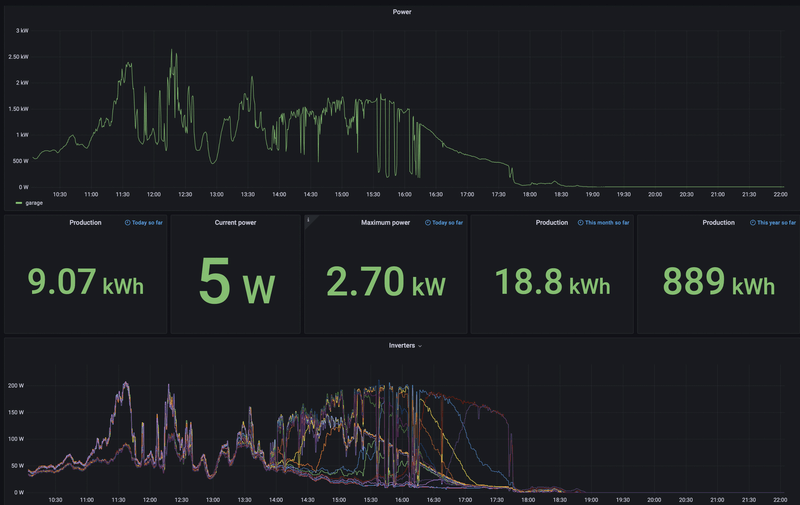Image resolution: width=800 pixels, height=505 pixels.
Task: Click the 9.07 kWh production value
Action: click(x=85, y=282)
